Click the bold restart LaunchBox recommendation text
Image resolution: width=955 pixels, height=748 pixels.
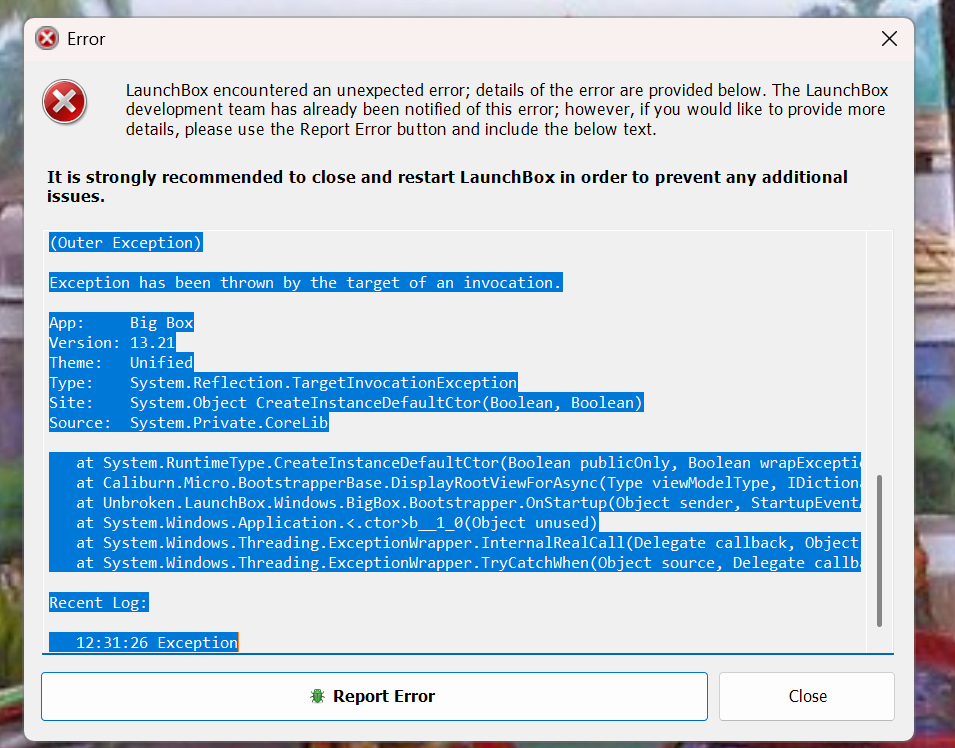click(447, 186)
